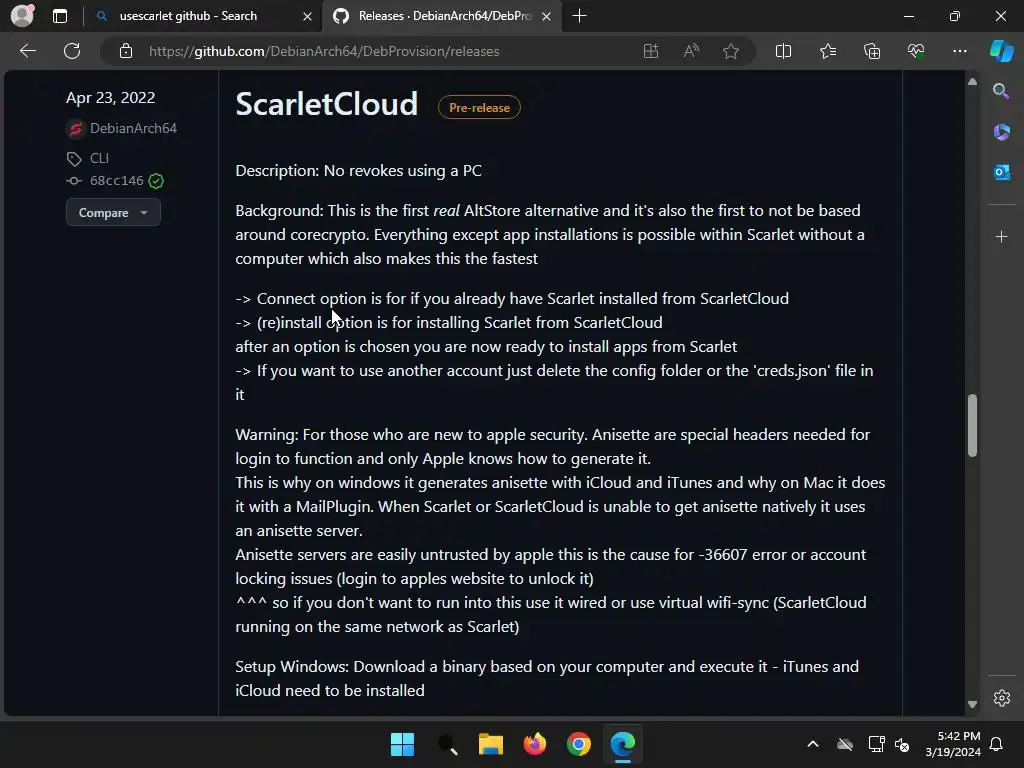This screenshot has width=1024, height=768.
Task: Click the release date 'Apr 23, 2022'
Action: [110, 98]
